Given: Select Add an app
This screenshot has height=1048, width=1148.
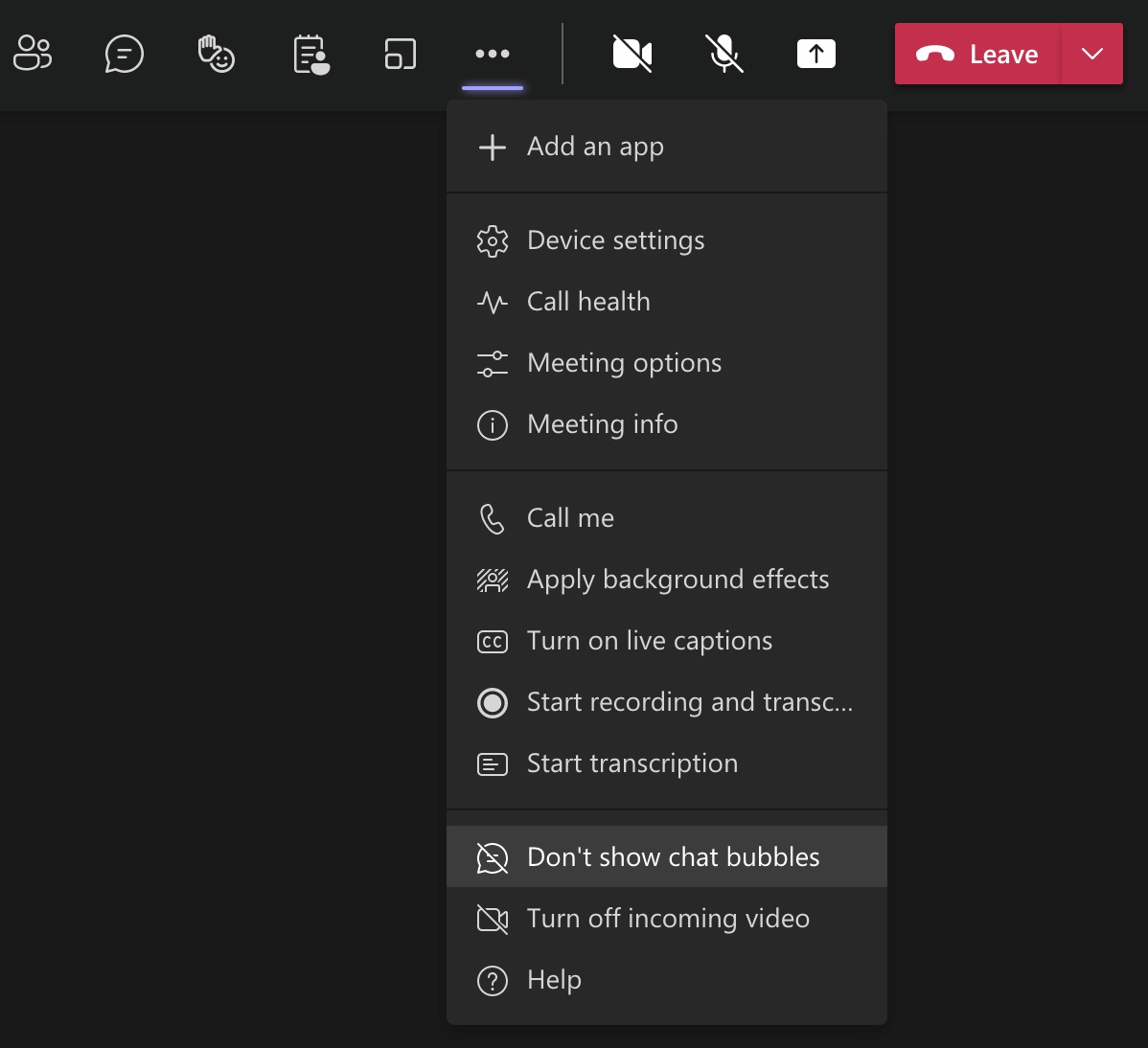Looking at the screenshot, I should [667, 148].
